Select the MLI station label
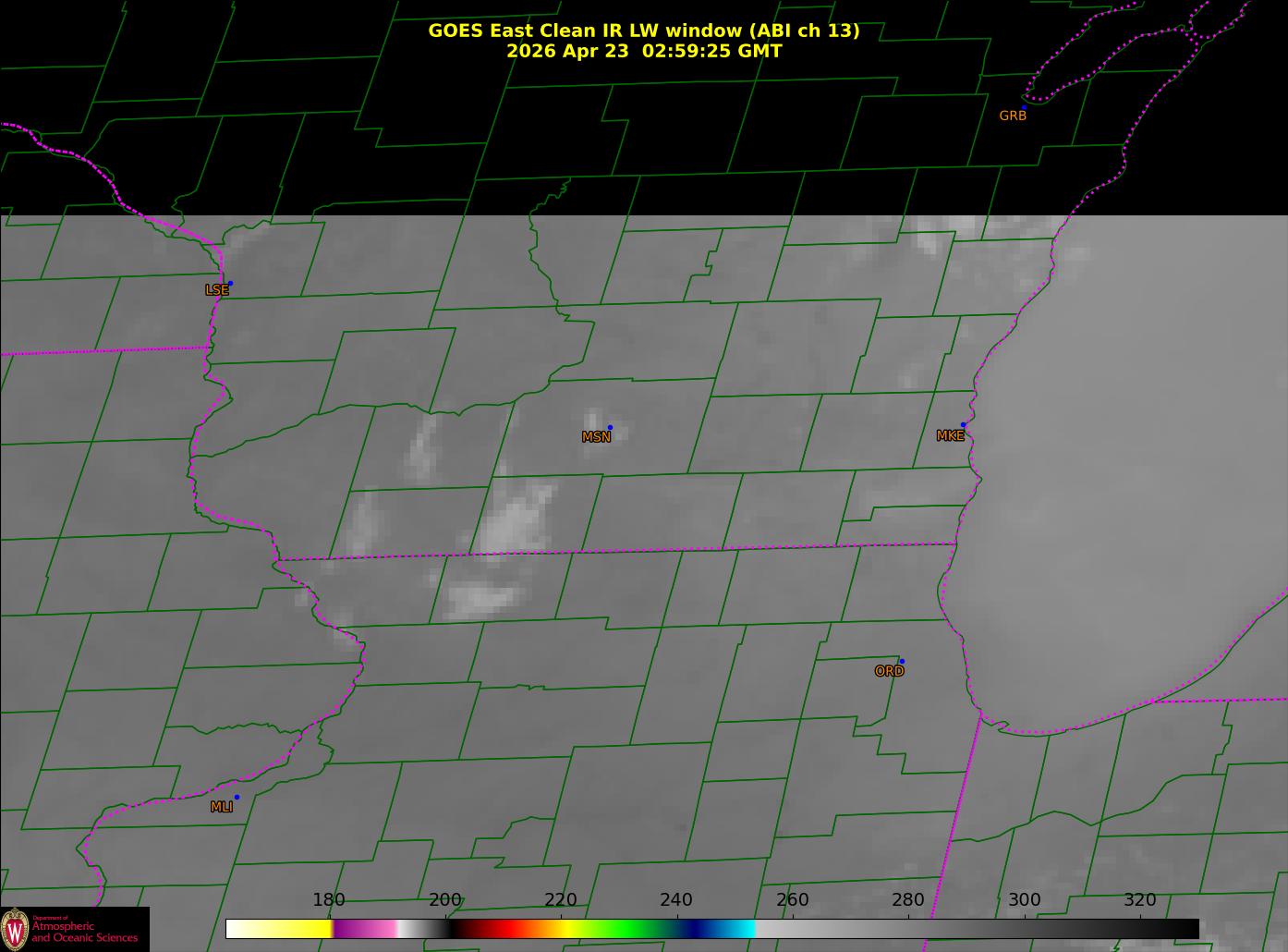The height and width of the screenshot is (952, 1288). tap(222, 807)
